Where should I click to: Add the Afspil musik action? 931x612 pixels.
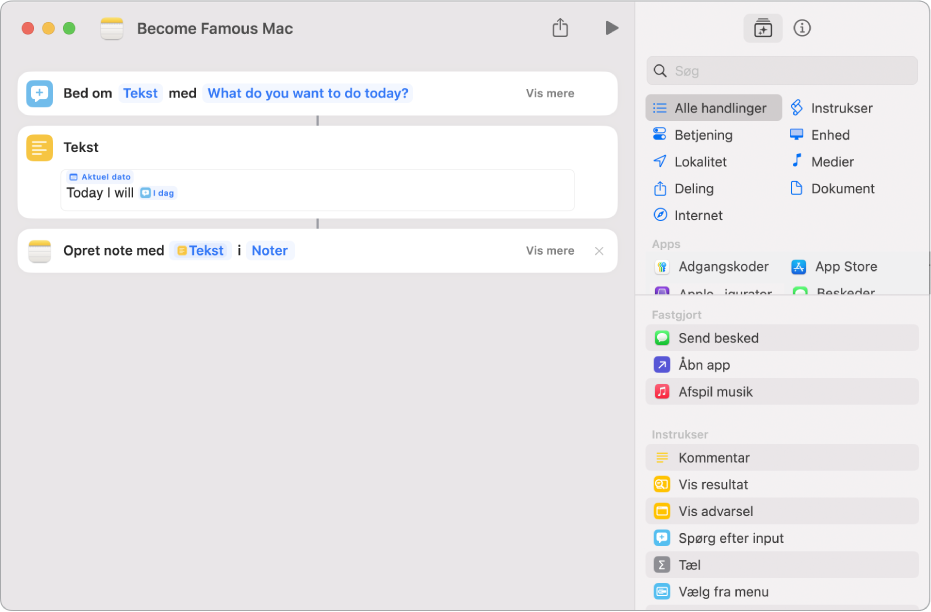tap(781, 392)
